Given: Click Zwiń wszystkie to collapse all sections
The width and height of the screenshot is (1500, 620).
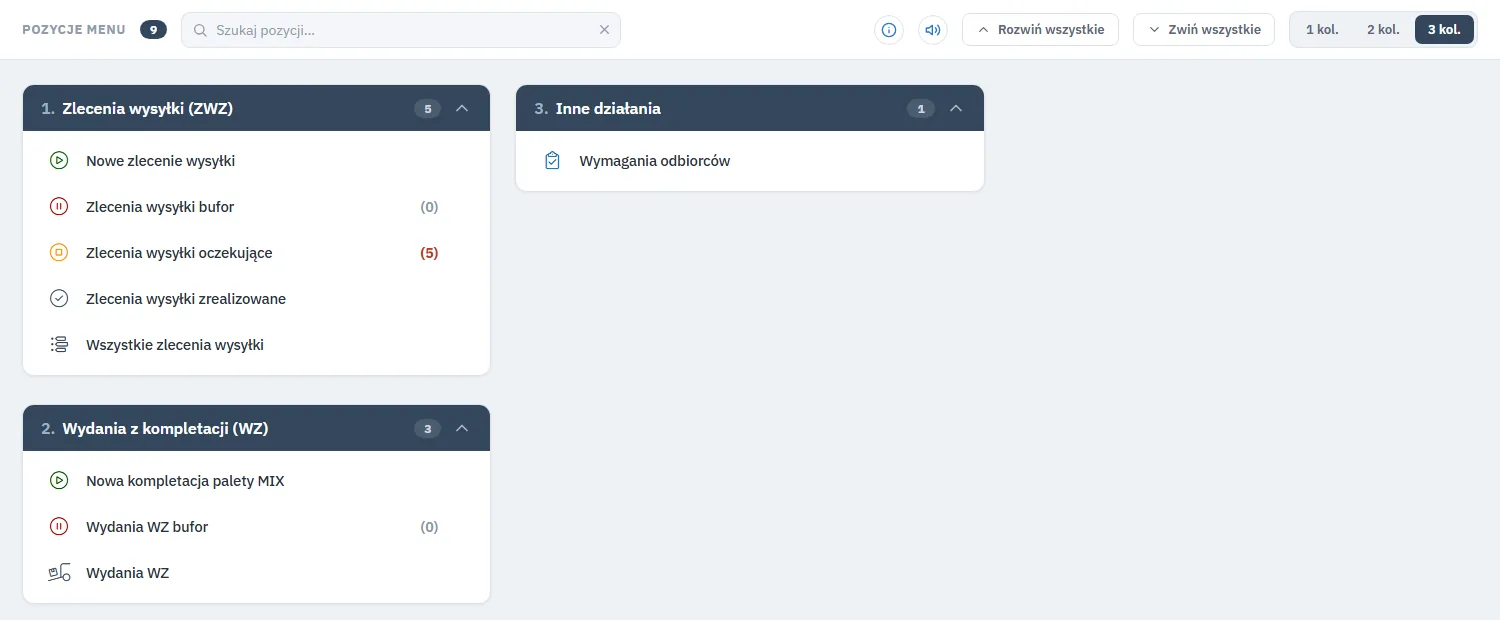Looking at the screenshot, I should [1204, 30].
